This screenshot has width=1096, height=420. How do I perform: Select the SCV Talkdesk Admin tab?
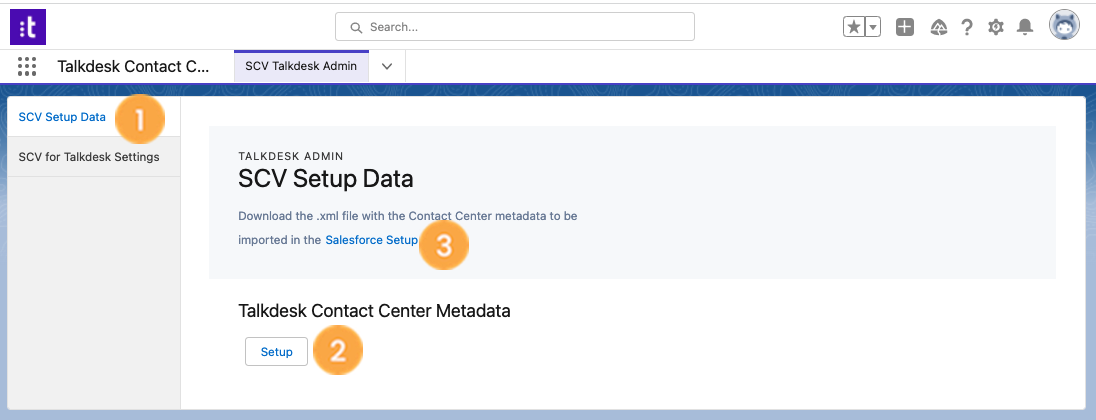point(301,66)
